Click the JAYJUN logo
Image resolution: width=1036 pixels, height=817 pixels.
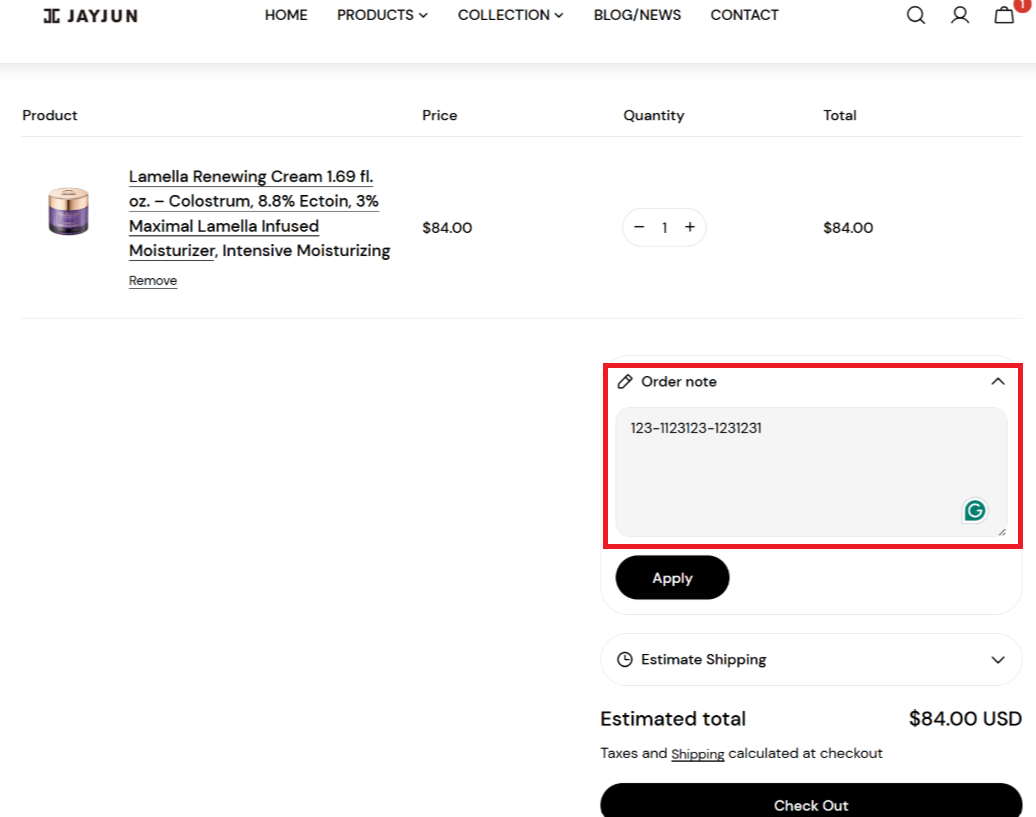(91, 16)
